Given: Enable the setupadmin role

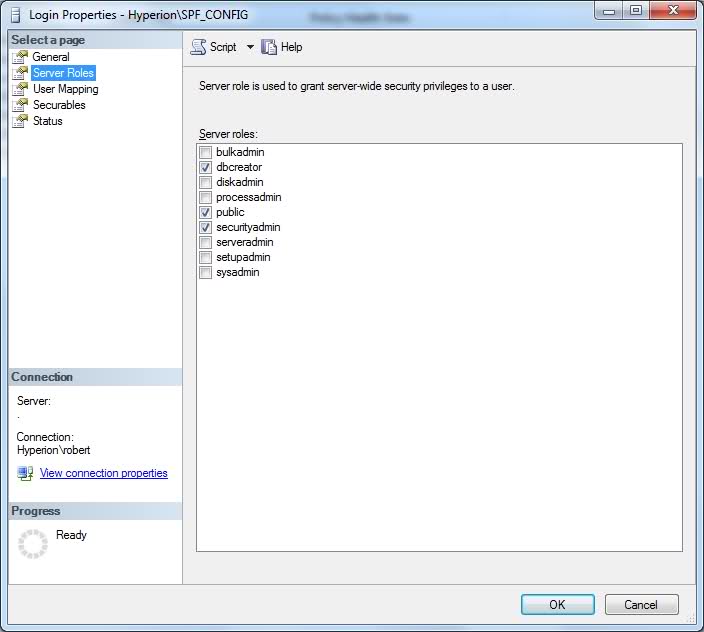Looking at the screenshot, I should (205, 258).
